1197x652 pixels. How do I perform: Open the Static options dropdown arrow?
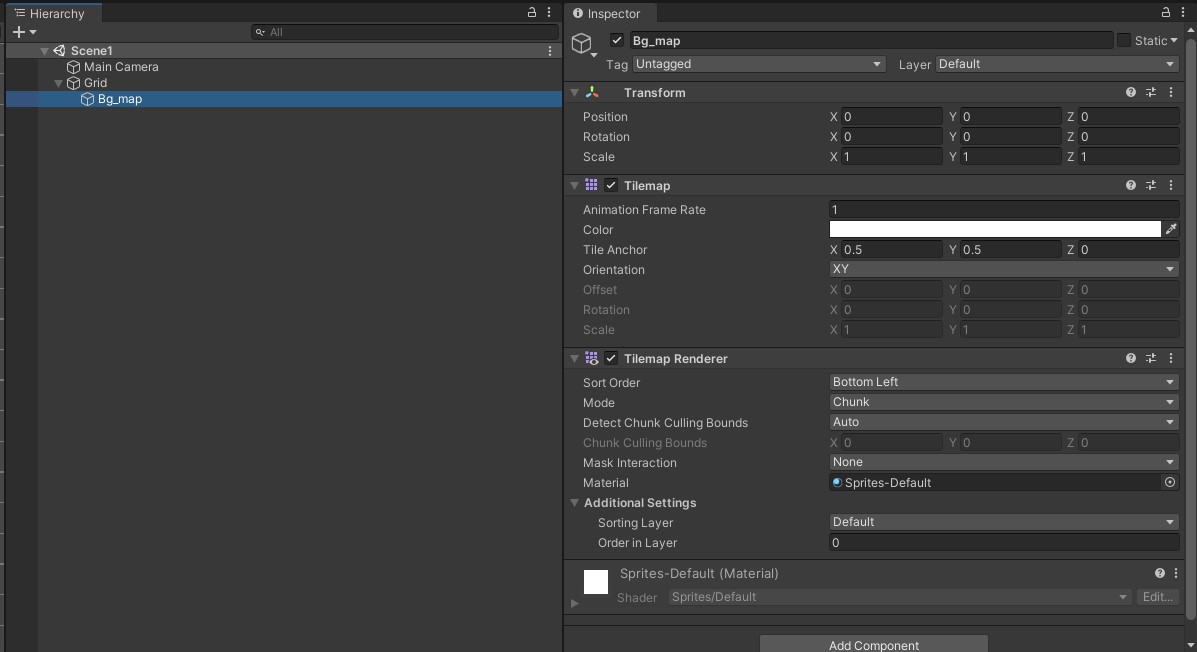(x=1174, y=40)
